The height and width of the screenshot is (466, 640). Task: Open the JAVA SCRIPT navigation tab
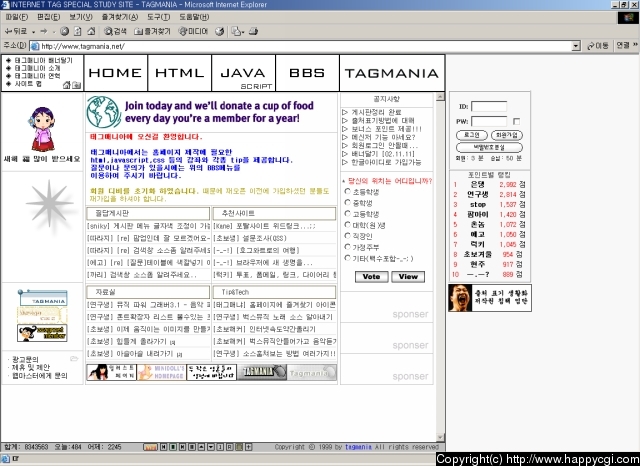[244, 73]
